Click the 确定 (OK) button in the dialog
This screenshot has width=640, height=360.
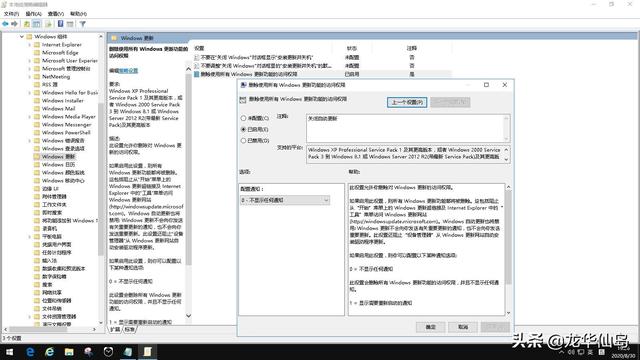pos(431,327)
